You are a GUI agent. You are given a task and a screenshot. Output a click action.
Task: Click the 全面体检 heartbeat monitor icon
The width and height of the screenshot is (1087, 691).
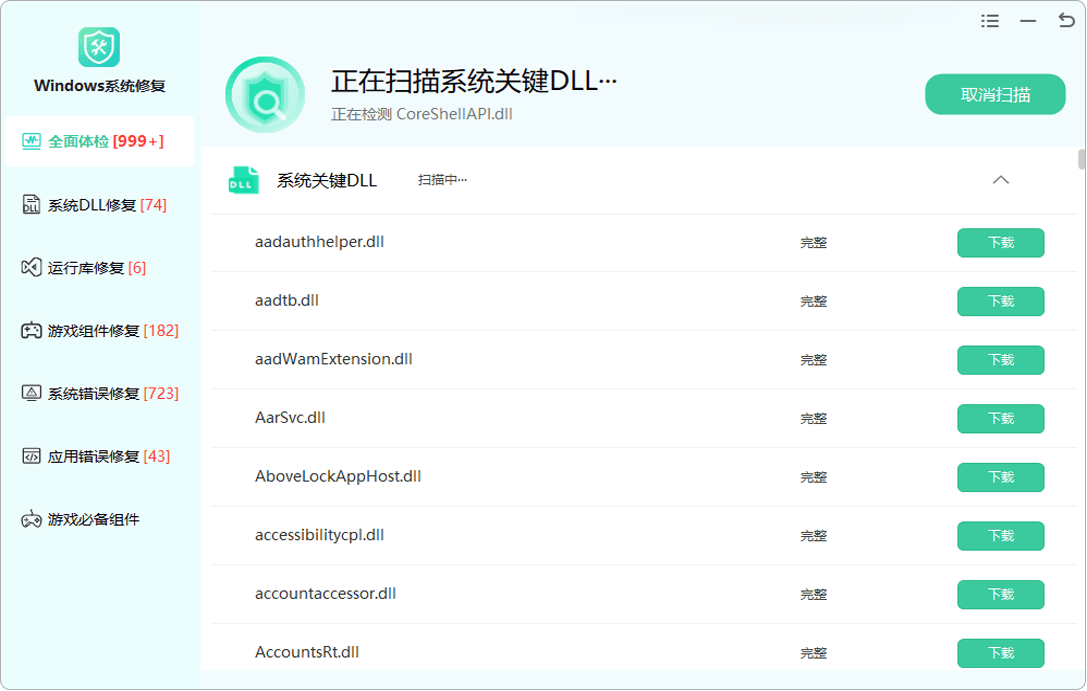click(31, 141)
